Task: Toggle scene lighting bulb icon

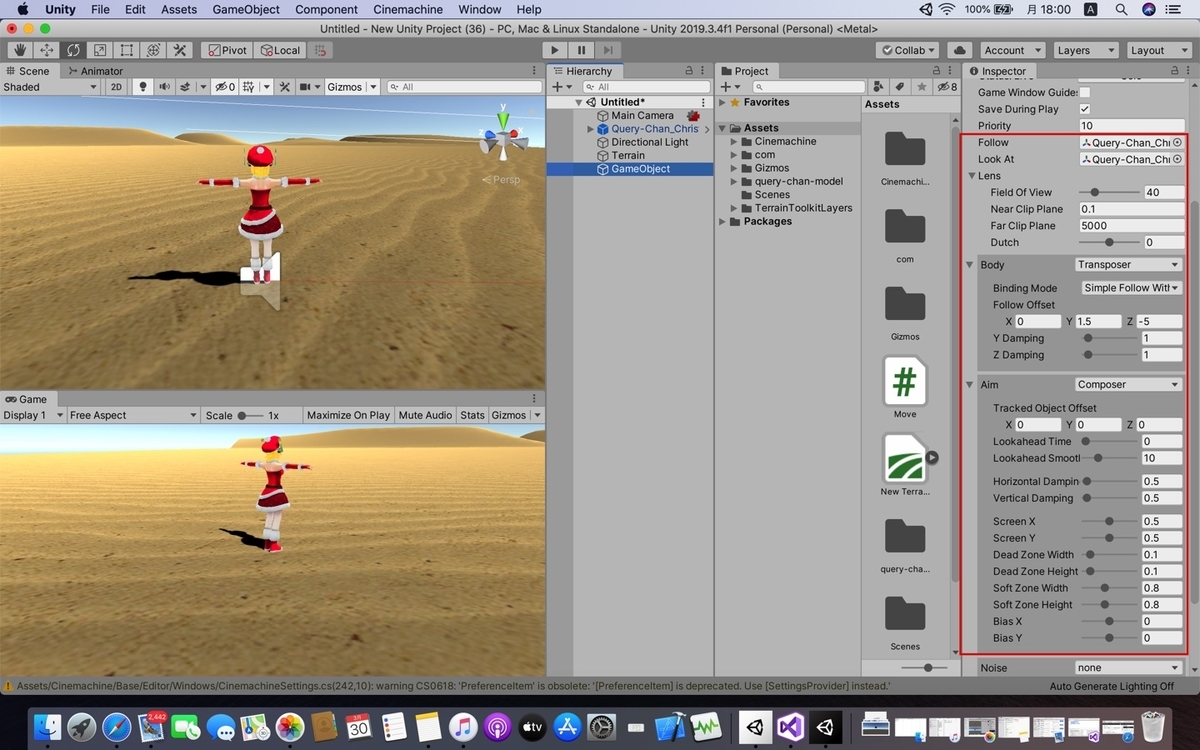Action: 143,87
